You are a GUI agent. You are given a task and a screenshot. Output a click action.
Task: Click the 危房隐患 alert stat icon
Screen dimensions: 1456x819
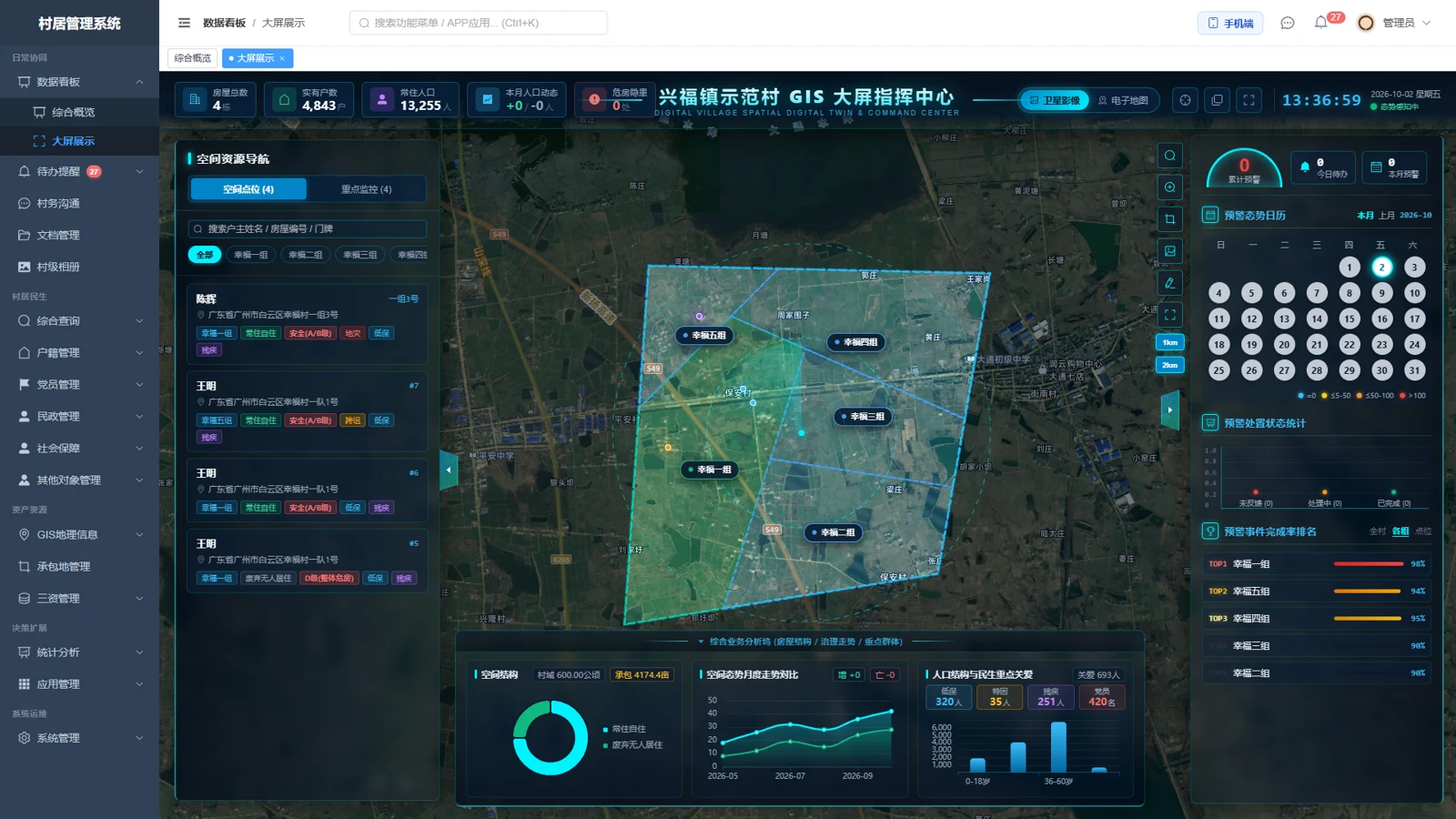(594, 99)
